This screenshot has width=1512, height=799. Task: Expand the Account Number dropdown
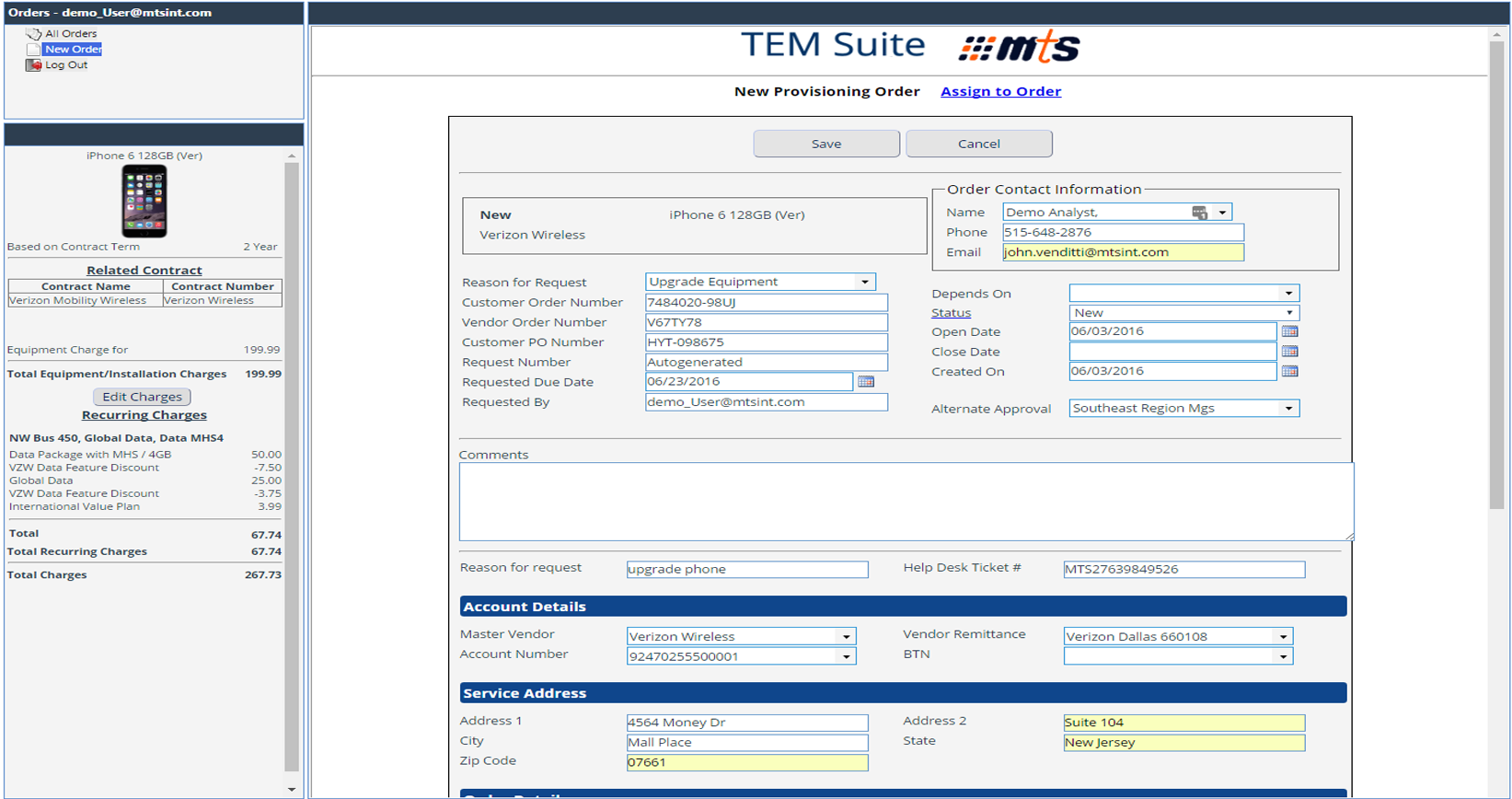coord(846,656)
